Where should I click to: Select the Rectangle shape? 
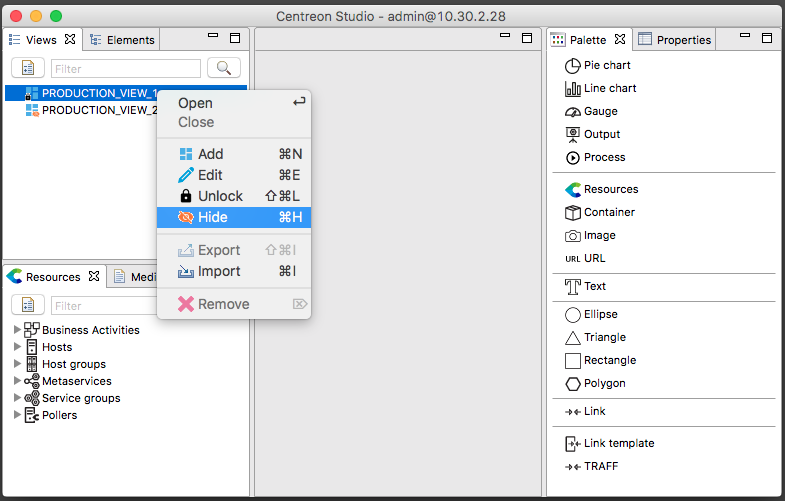click(600, 361)
